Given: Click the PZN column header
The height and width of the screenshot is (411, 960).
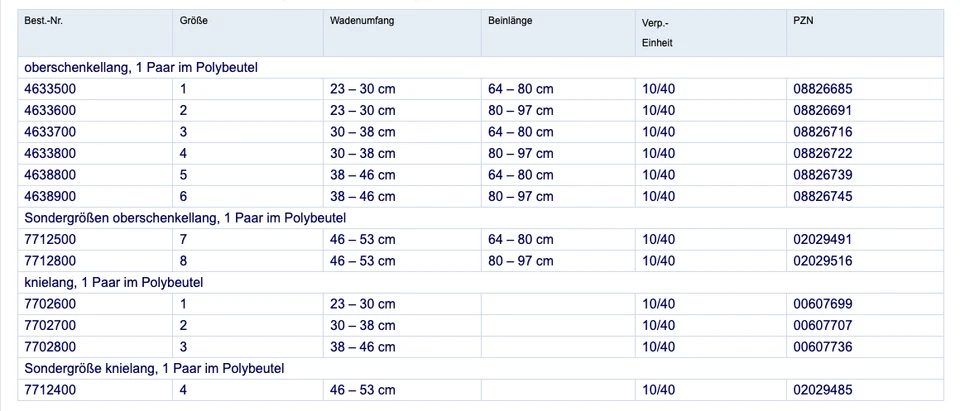Looking at the screenshot, I should [803, 21].
